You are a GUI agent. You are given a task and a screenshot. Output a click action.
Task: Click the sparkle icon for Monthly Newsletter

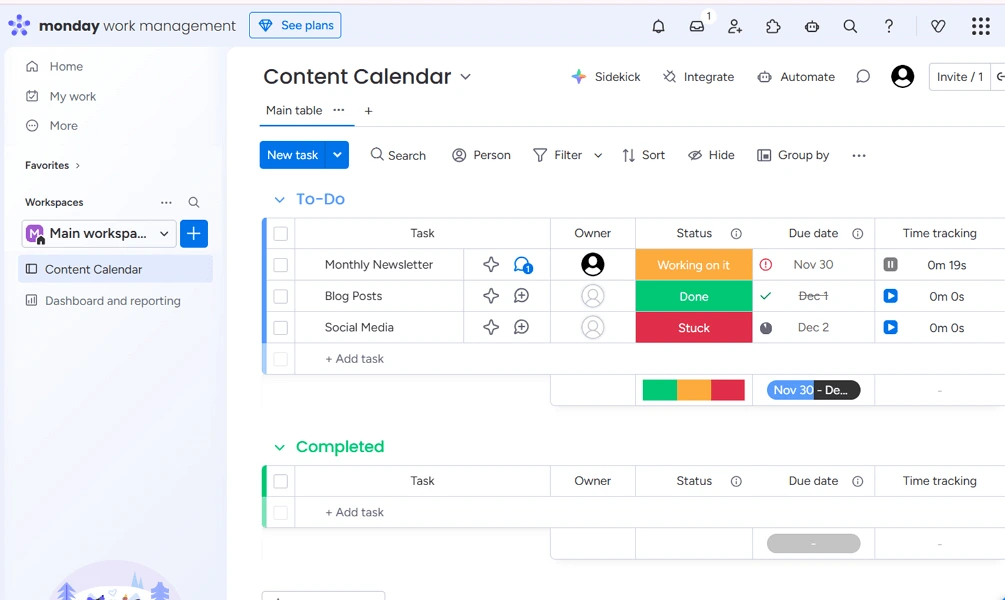click(491, 265)
